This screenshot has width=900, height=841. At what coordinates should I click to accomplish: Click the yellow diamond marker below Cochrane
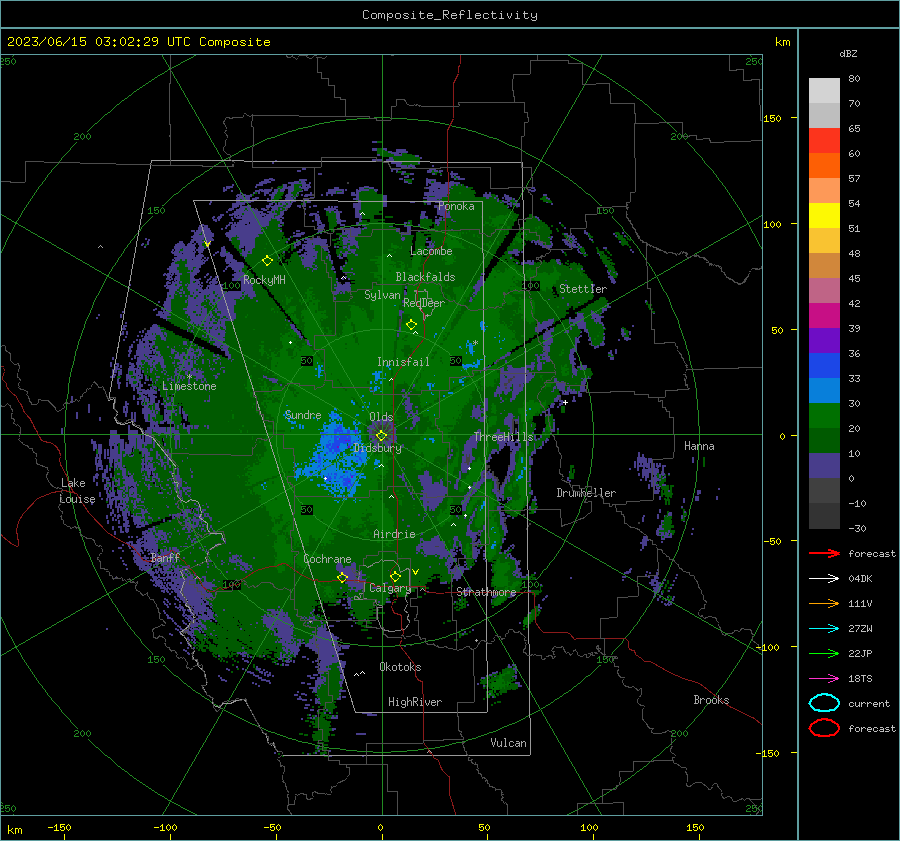pos(343,577)
